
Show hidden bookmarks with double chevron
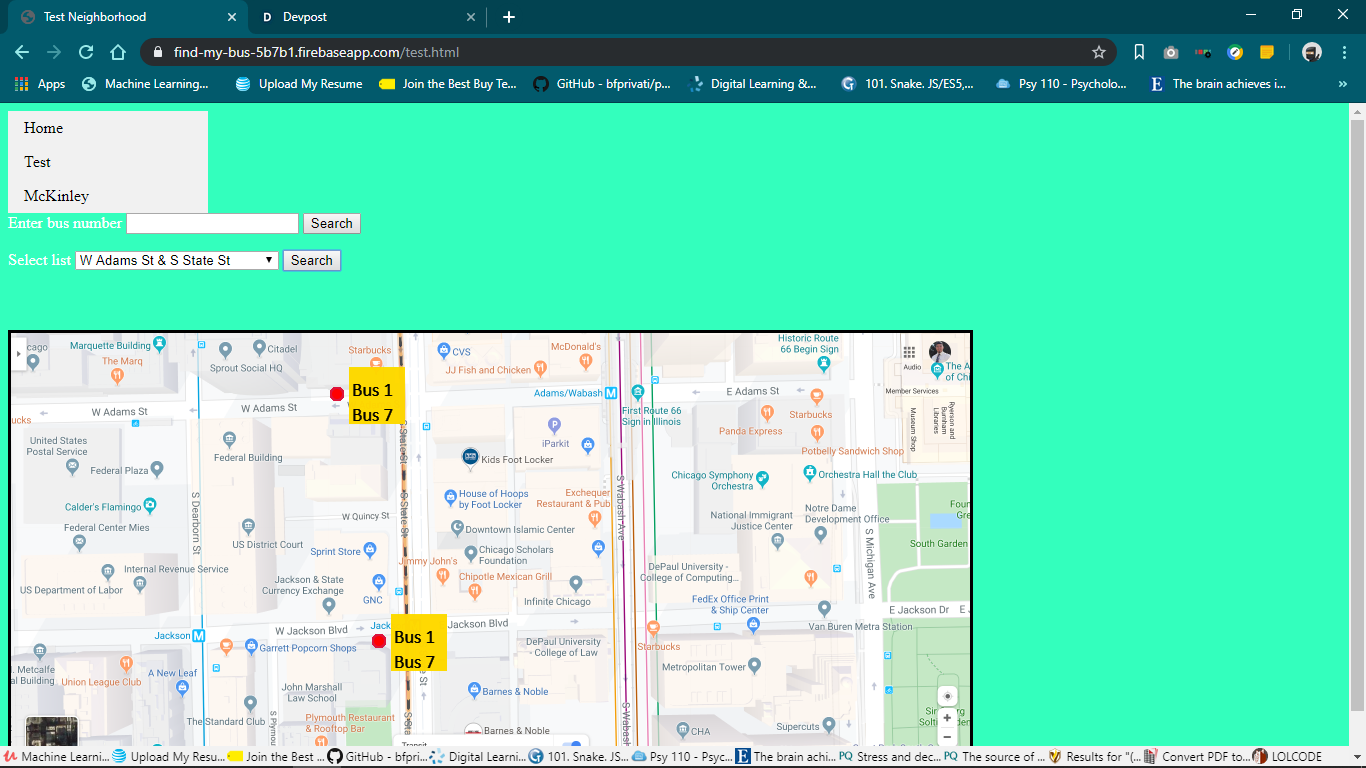(1342, 84)
